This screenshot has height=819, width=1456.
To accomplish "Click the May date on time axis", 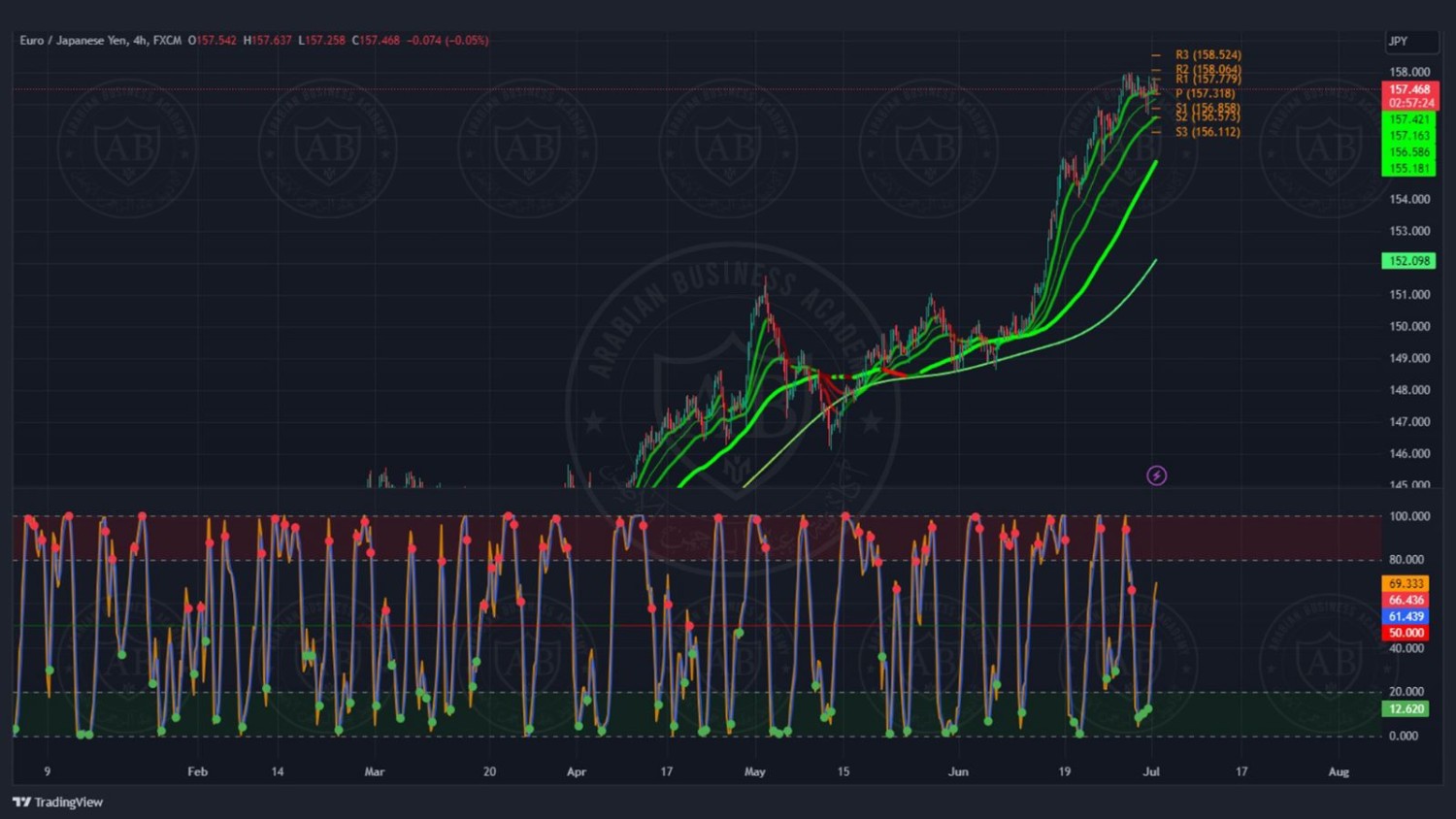I will click(754, 772).
